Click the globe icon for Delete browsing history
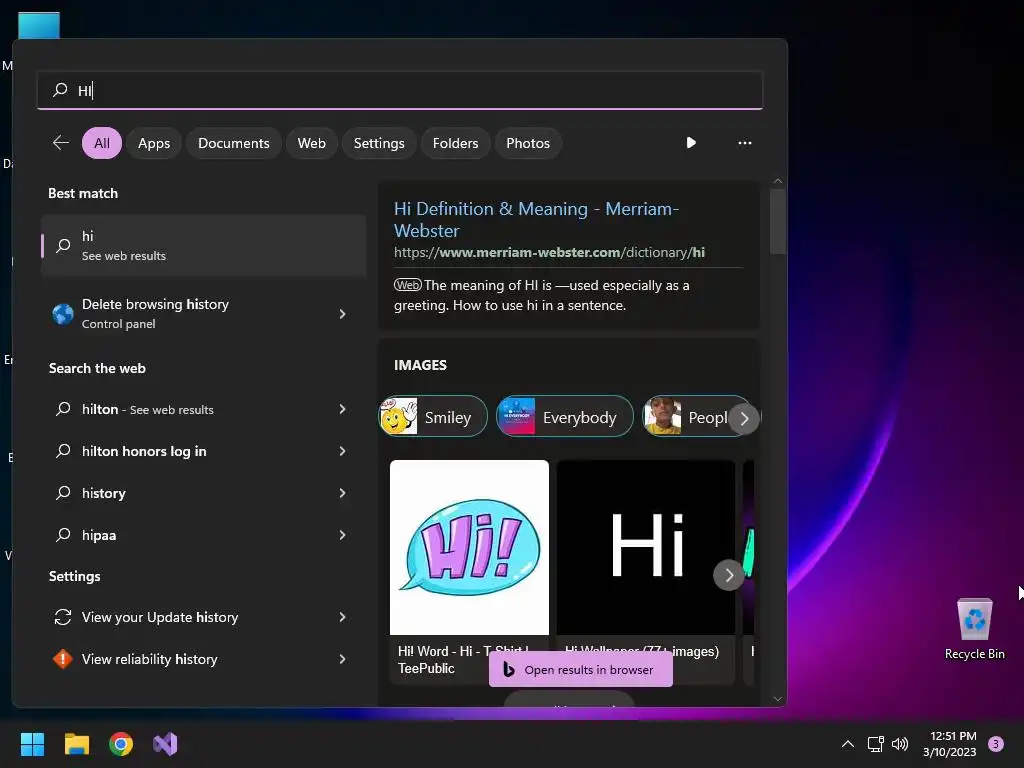1024x768 pixels. [63, 314]
